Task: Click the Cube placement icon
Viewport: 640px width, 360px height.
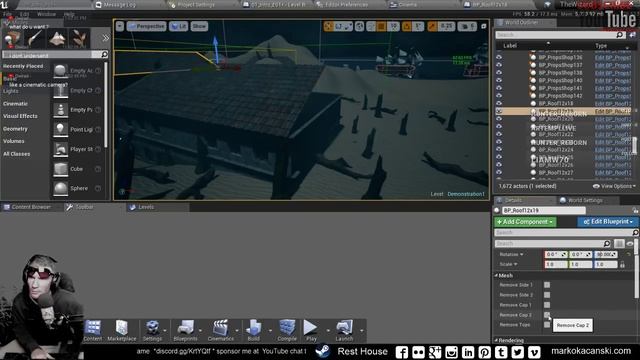Action: click(60, 169)
